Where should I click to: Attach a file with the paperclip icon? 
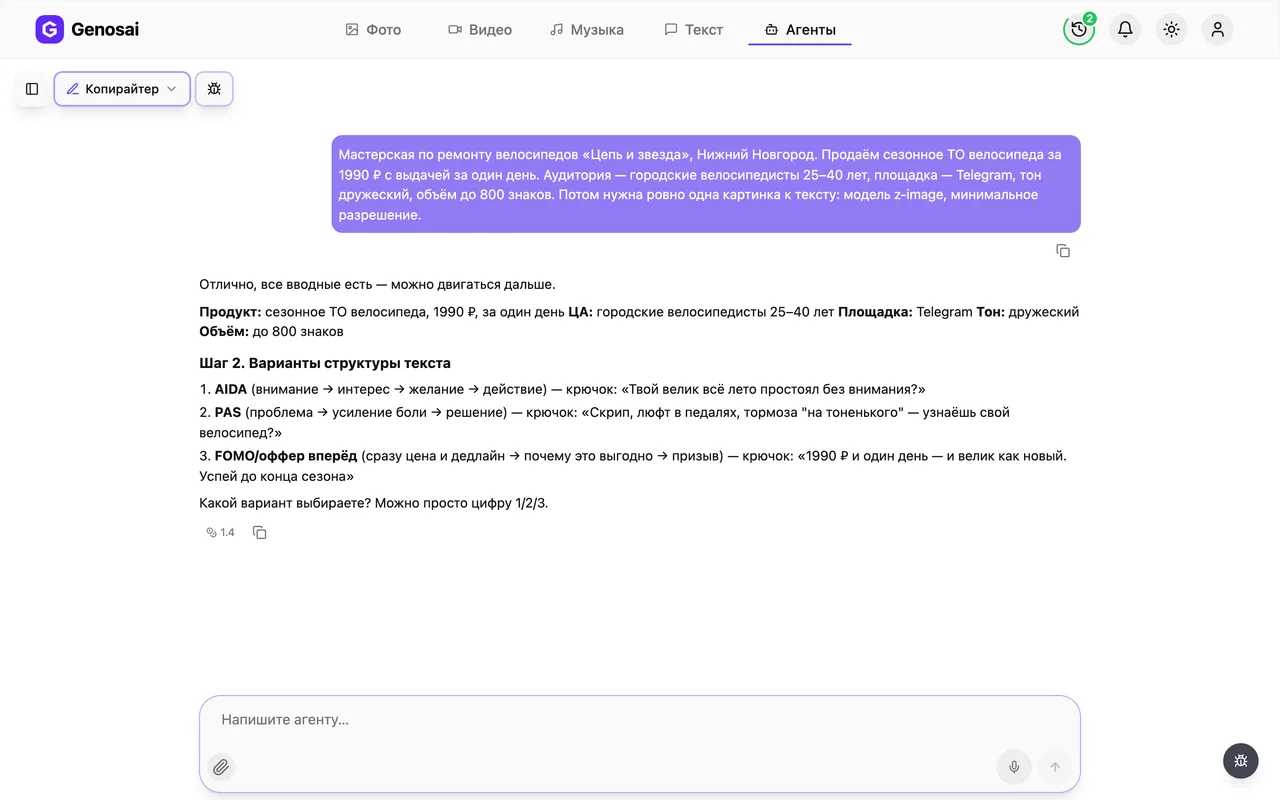click(x=221, y=767)
